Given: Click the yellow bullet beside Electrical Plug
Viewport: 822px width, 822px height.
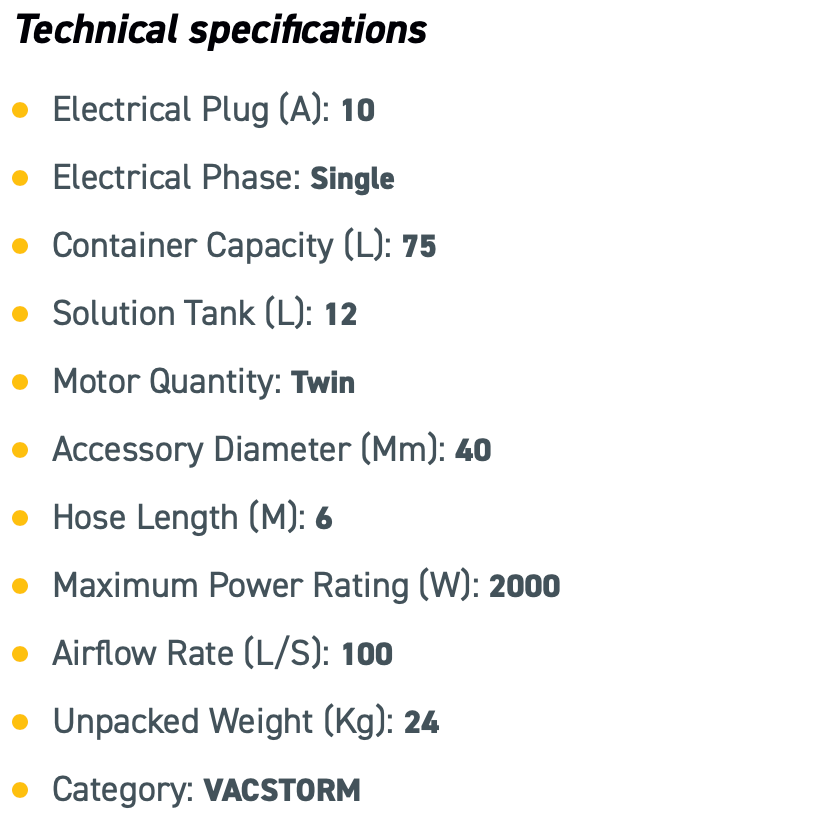Looking at the screenshot, I should (x=20, y=110).
